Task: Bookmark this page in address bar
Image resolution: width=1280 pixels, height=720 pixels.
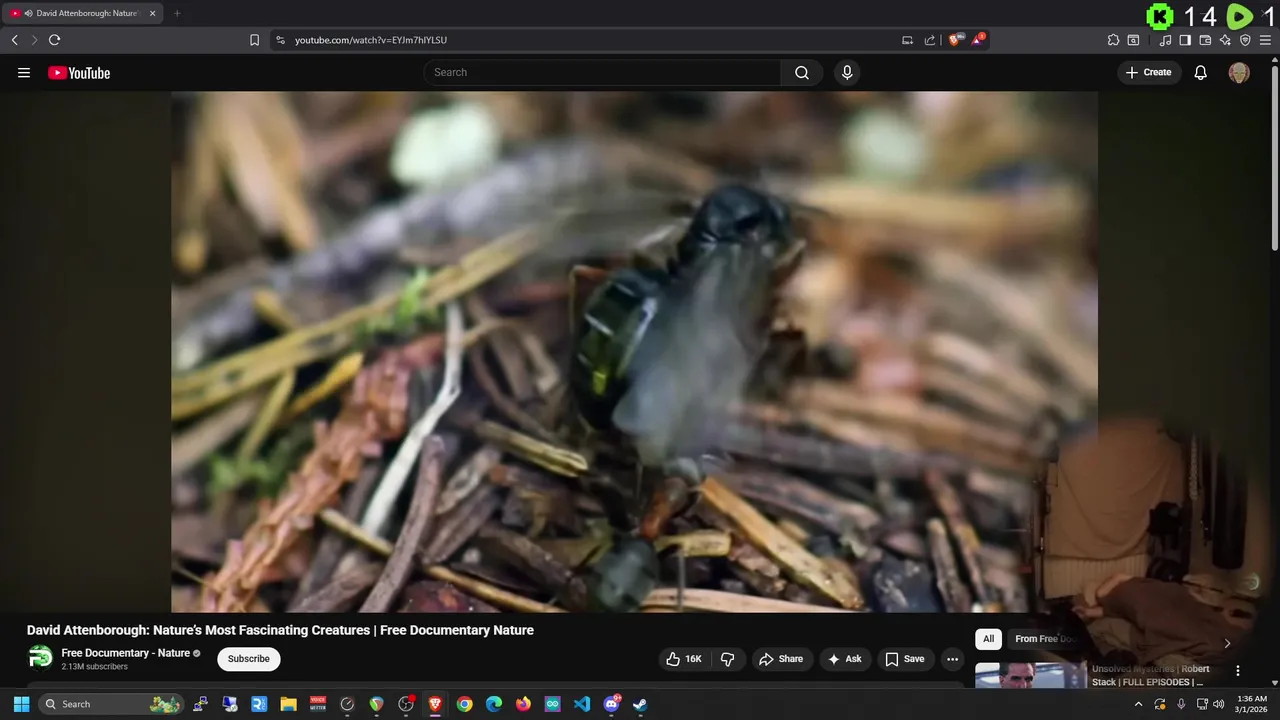Action: tap(254, 40)
